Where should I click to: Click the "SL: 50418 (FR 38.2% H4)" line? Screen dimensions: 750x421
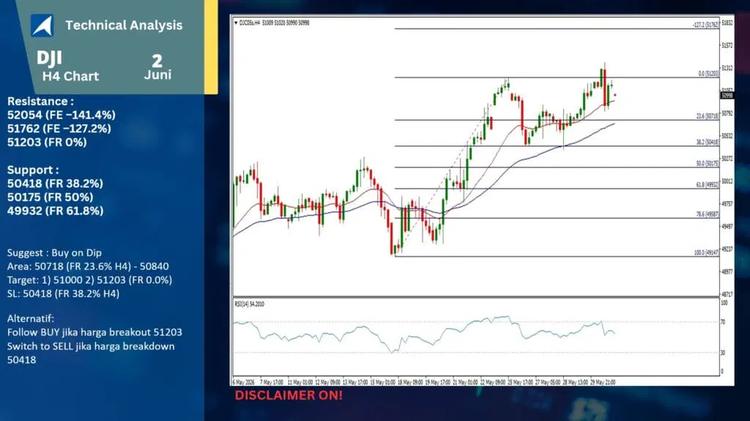tap(63, 294)
